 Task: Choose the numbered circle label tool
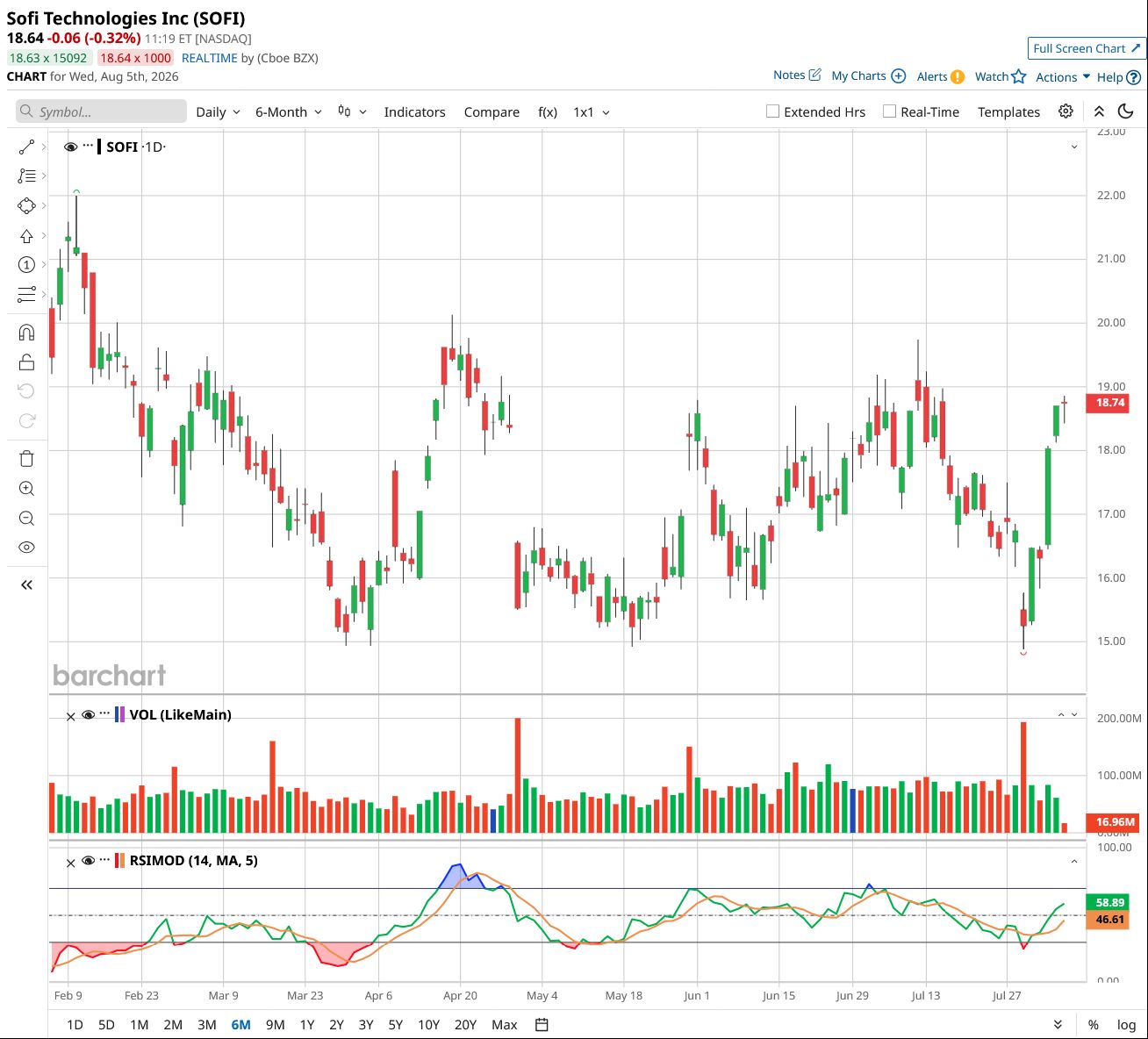point(26,265)
